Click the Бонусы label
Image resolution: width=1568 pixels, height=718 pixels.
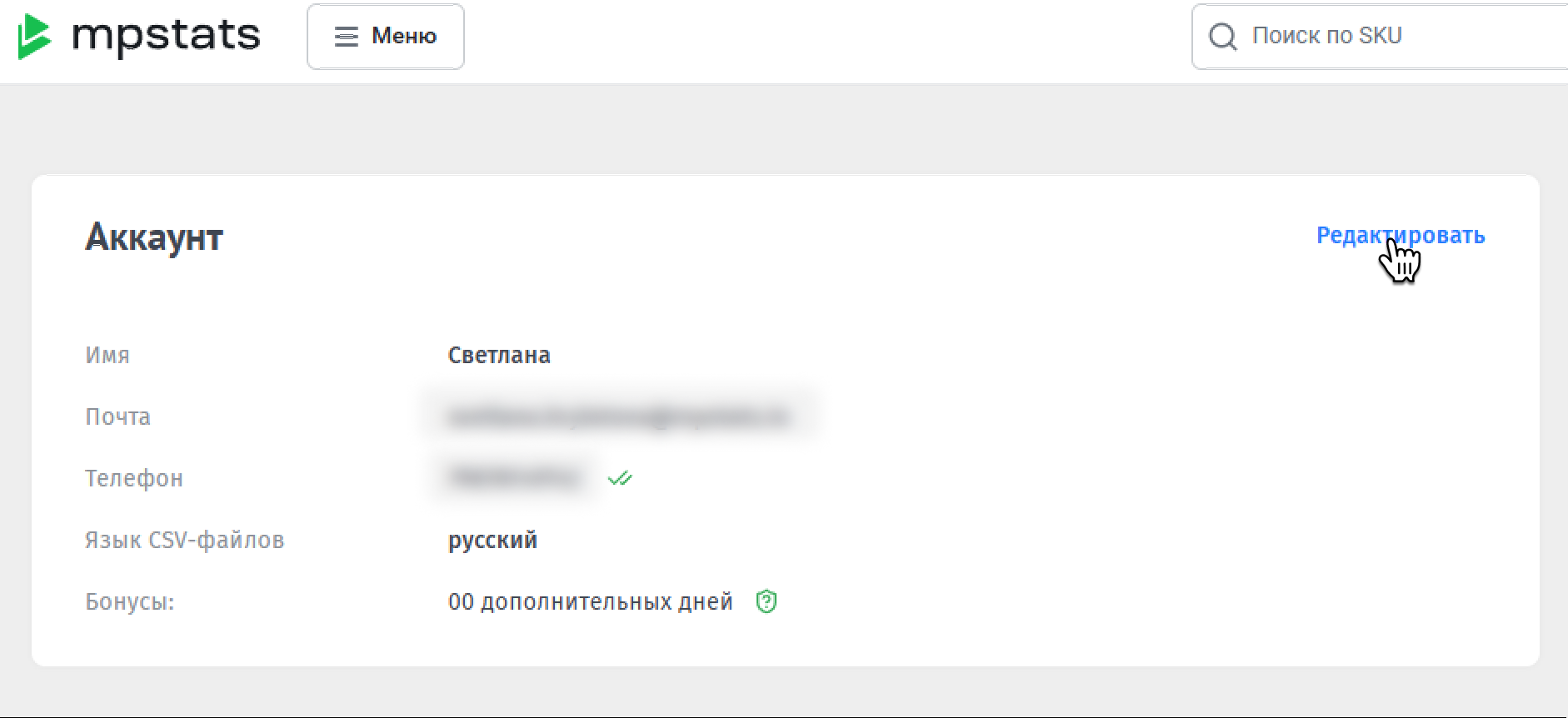pyautogui.click(x=130, y=602)
